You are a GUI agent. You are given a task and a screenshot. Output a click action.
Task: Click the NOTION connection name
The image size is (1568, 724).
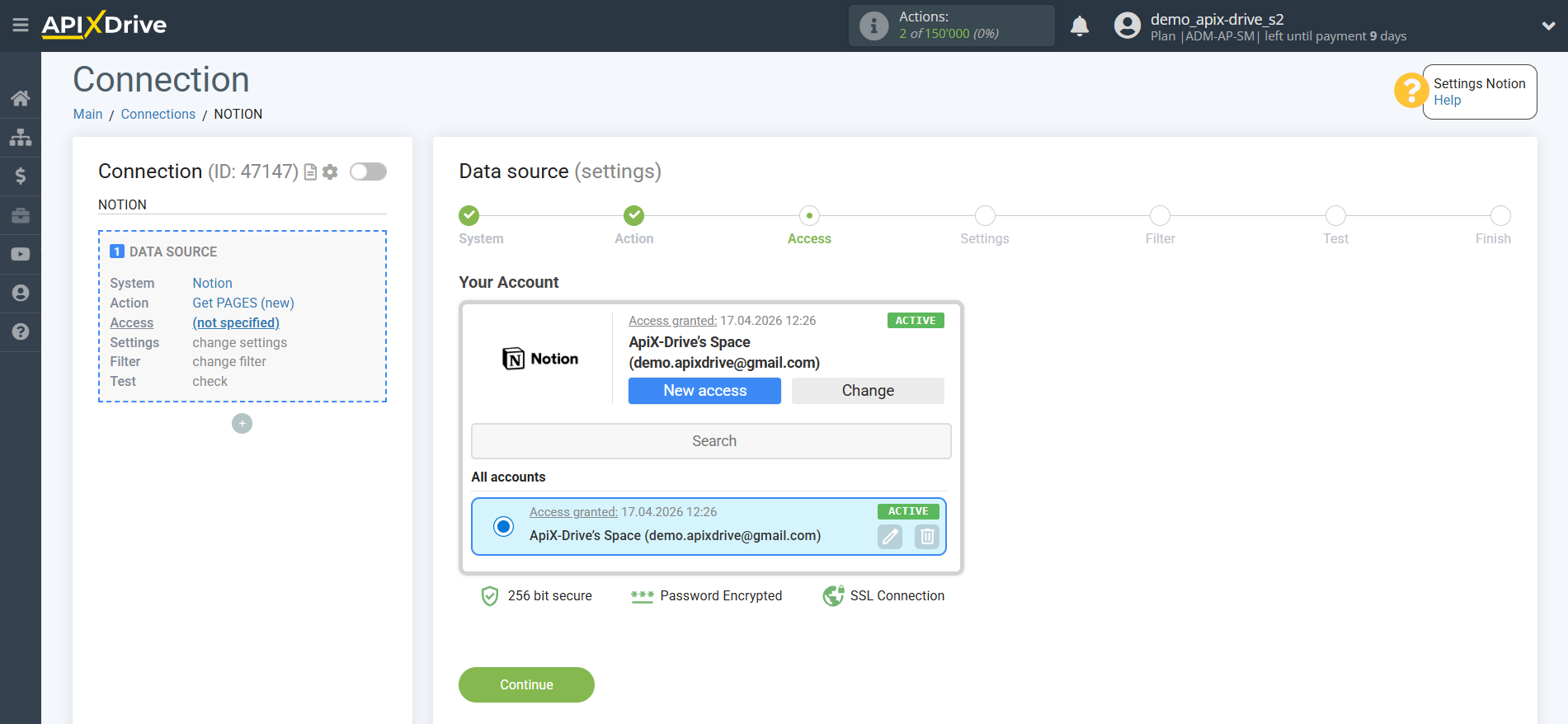pyautogui.click(x=122, y=205)
